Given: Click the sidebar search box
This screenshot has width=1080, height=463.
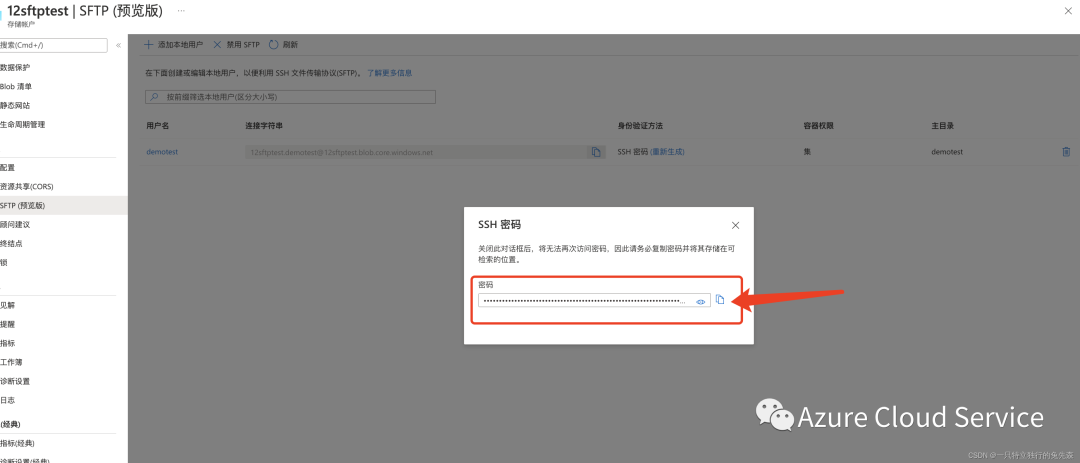Looking at the screenshot, I should pyautogui.click(x=54, y=45).
